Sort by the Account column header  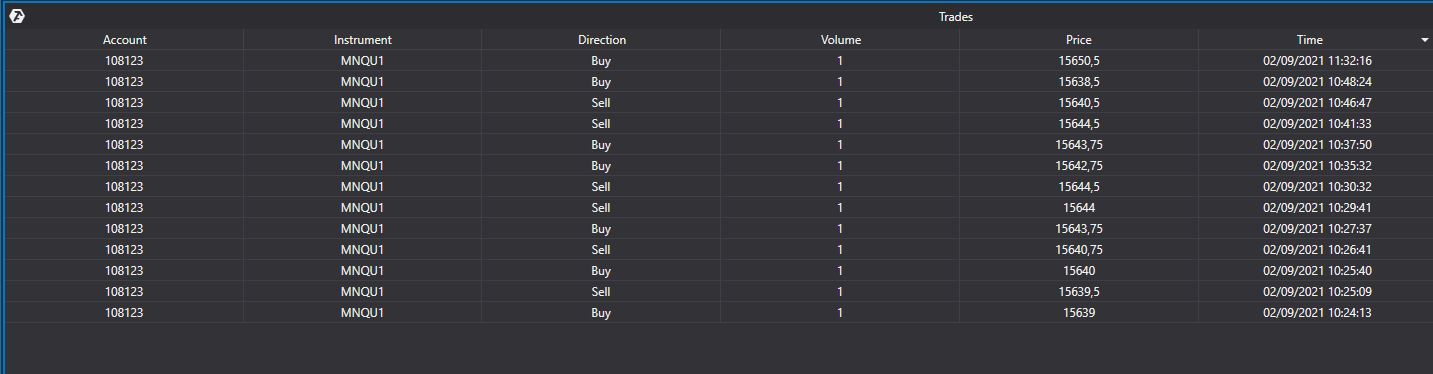point(124,40)
